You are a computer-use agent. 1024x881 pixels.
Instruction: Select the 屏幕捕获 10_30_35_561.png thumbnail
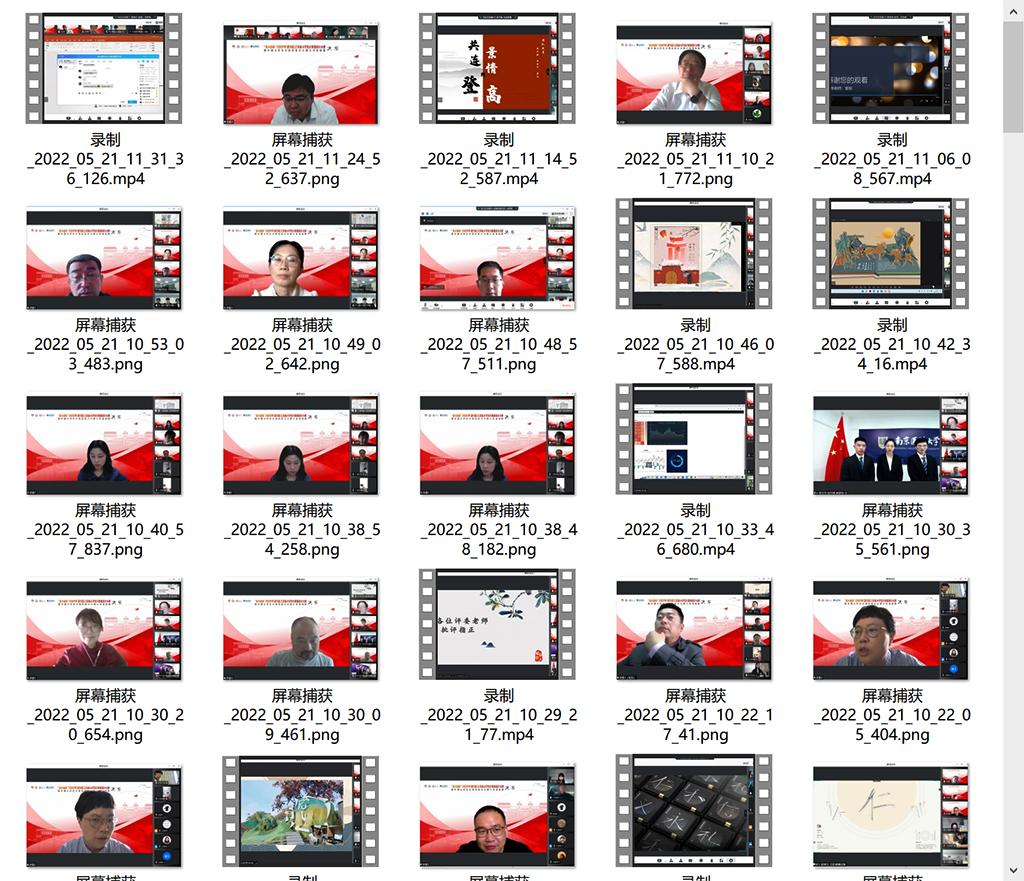891,439
